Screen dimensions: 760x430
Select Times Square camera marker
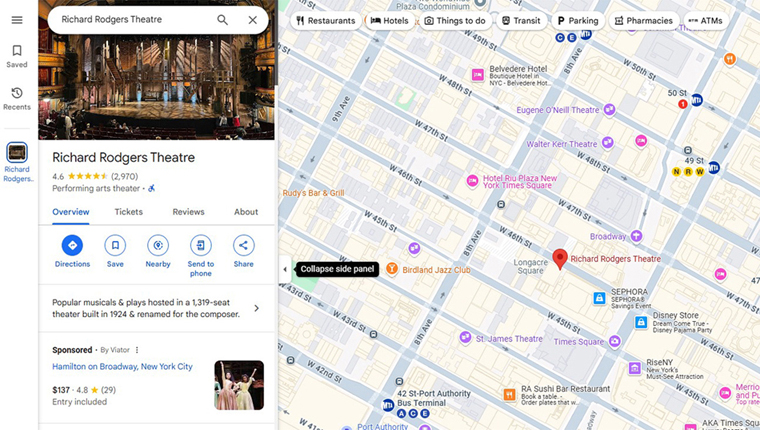(615, 341)
